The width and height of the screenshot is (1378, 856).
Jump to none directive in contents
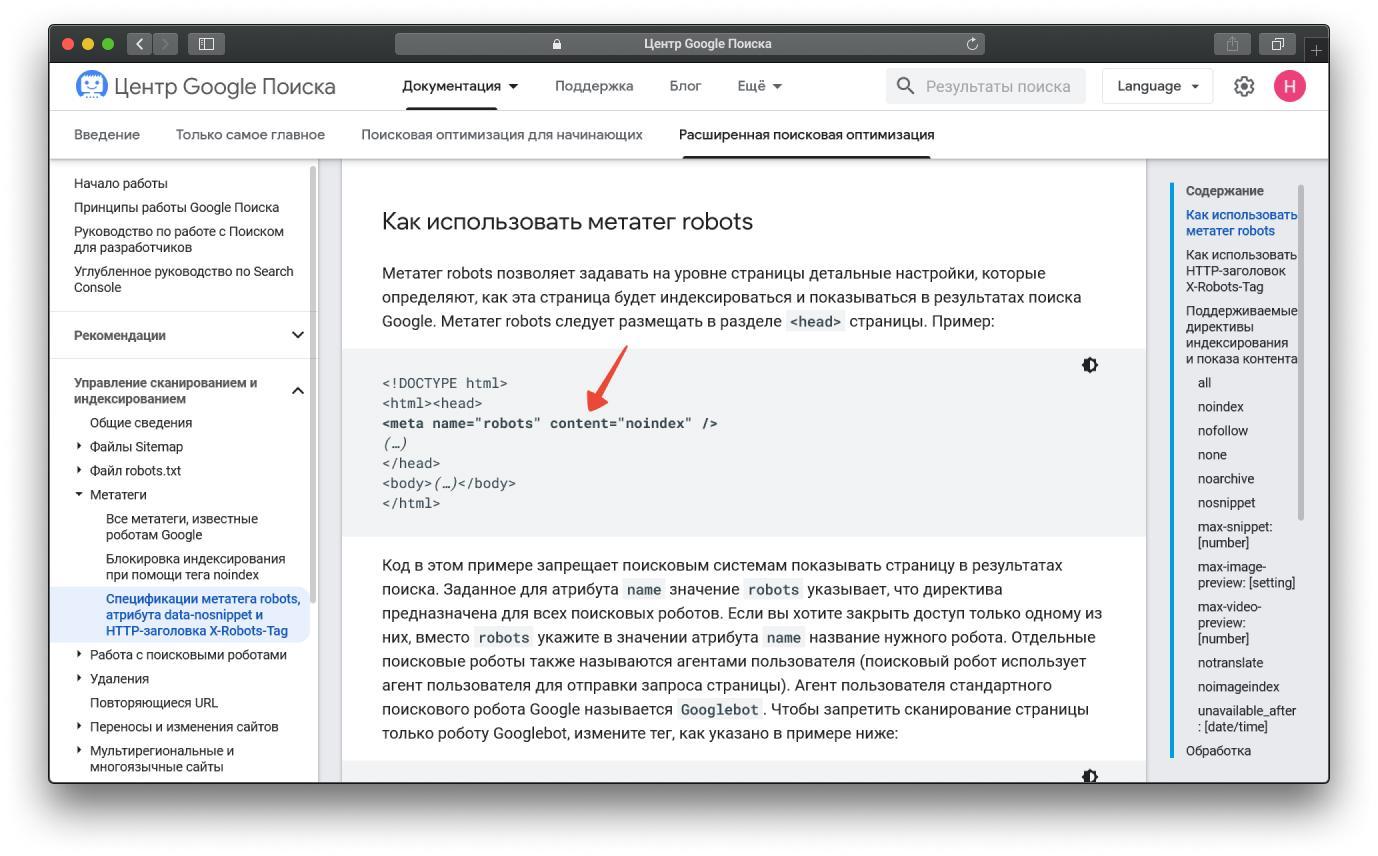pos(1212,455)
